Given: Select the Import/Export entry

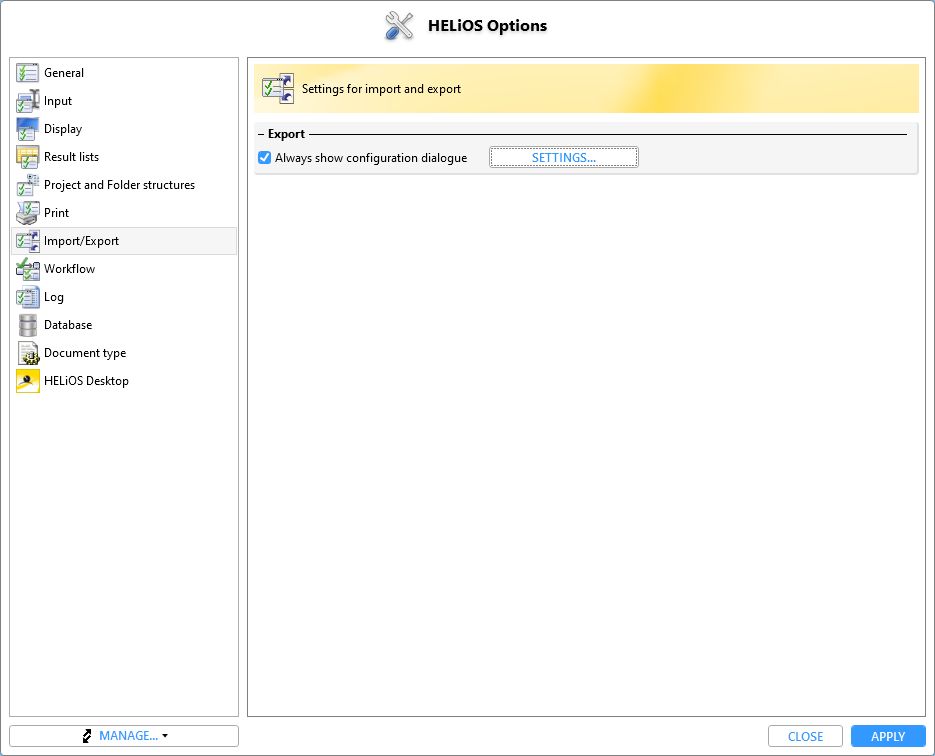Looking at the screenshot, I should [x=82, y=241].
